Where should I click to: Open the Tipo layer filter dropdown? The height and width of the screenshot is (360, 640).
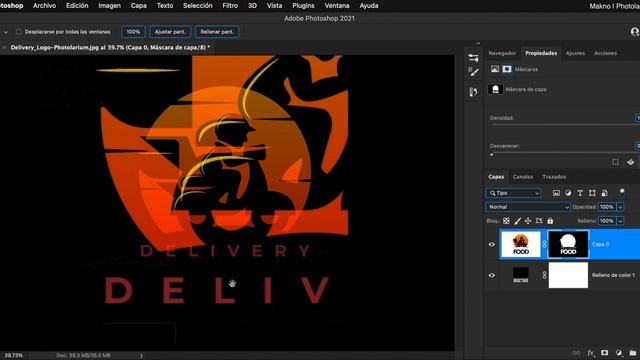513,193
